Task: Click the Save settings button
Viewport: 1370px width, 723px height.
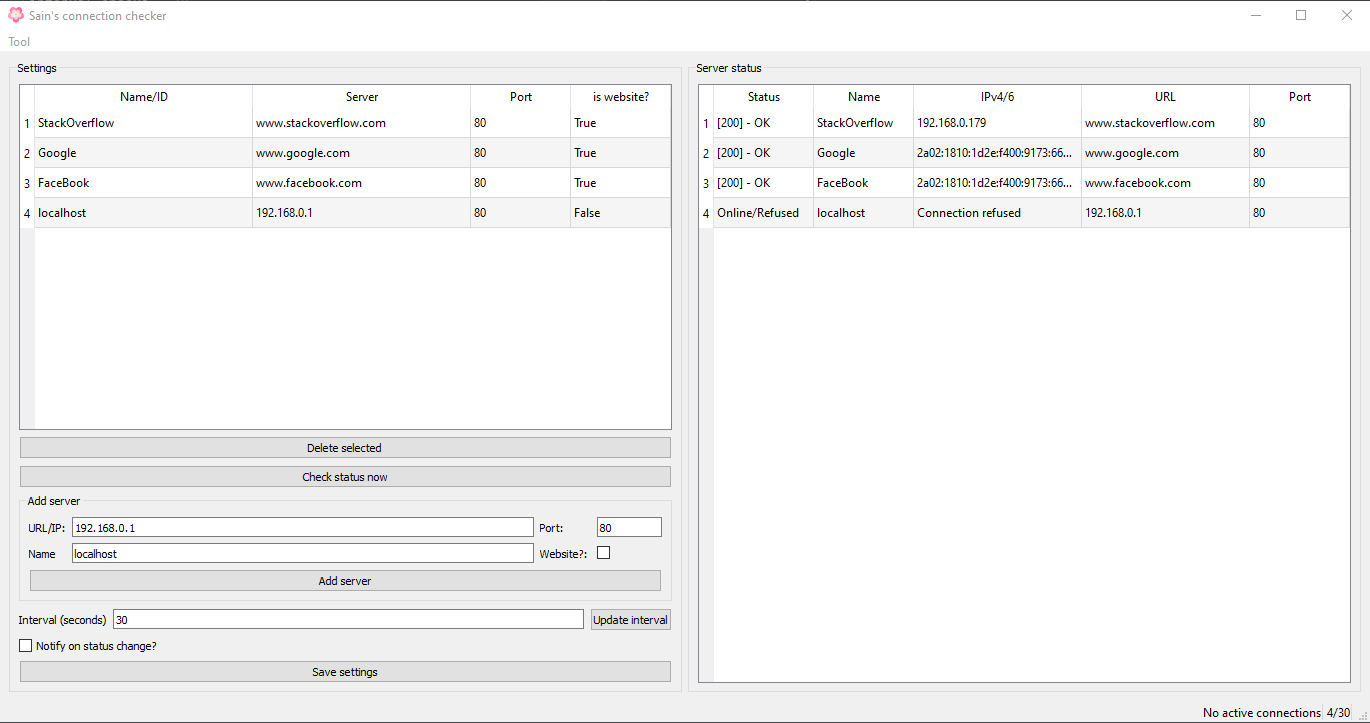Action: pyautogui.click(x=344, y=671)
